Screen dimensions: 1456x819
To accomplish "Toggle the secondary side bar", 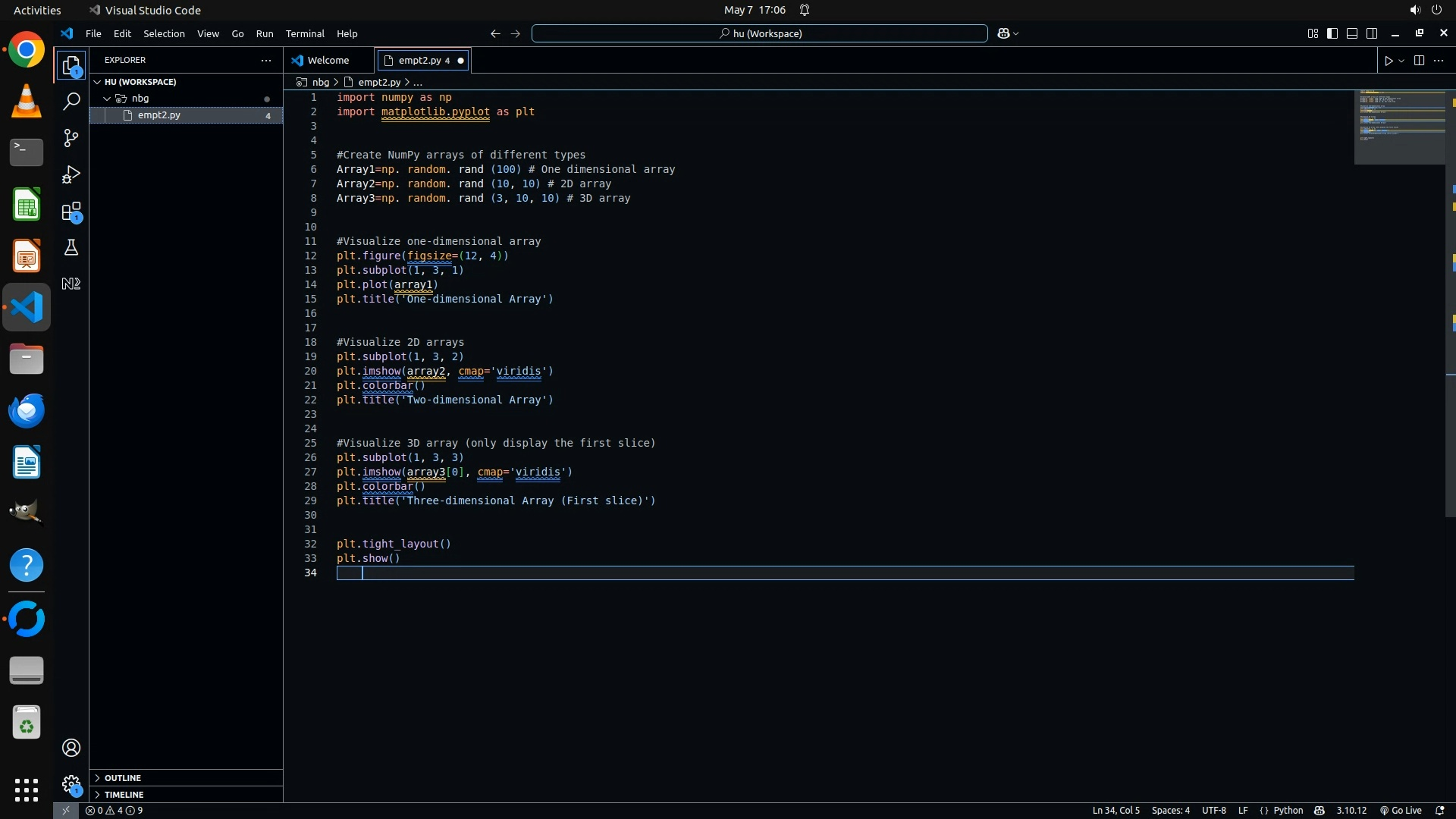I will 1372,33.
